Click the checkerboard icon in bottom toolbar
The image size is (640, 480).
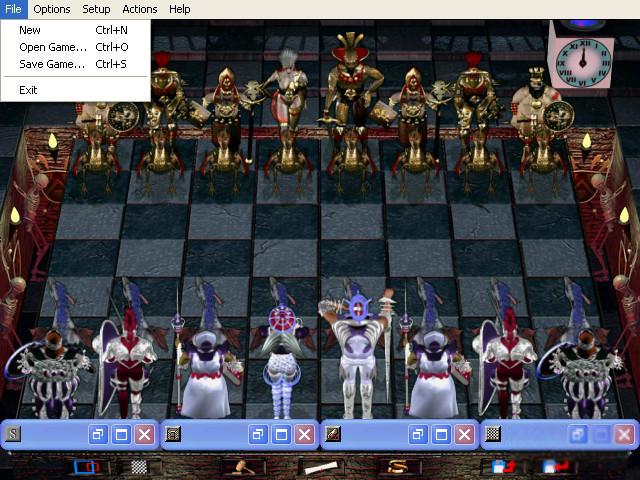139,467
